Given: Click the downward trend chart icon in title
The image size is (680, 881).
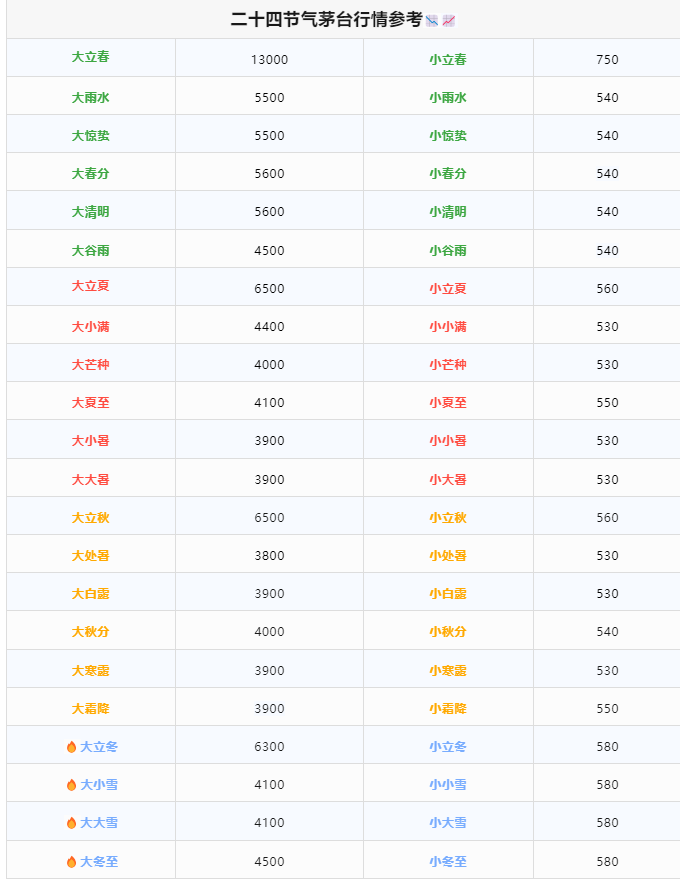Looking at the screenshot, I should click(432, 21).
